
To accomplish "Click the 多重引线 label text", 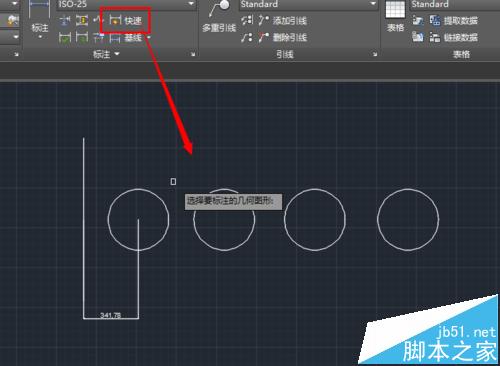I will click(x=219, y=28).
